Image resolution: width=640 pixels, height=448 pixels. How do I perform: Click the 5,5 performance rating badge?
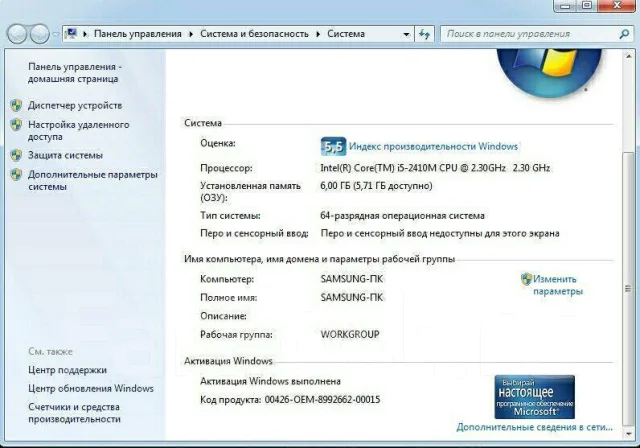click(333, 146)
